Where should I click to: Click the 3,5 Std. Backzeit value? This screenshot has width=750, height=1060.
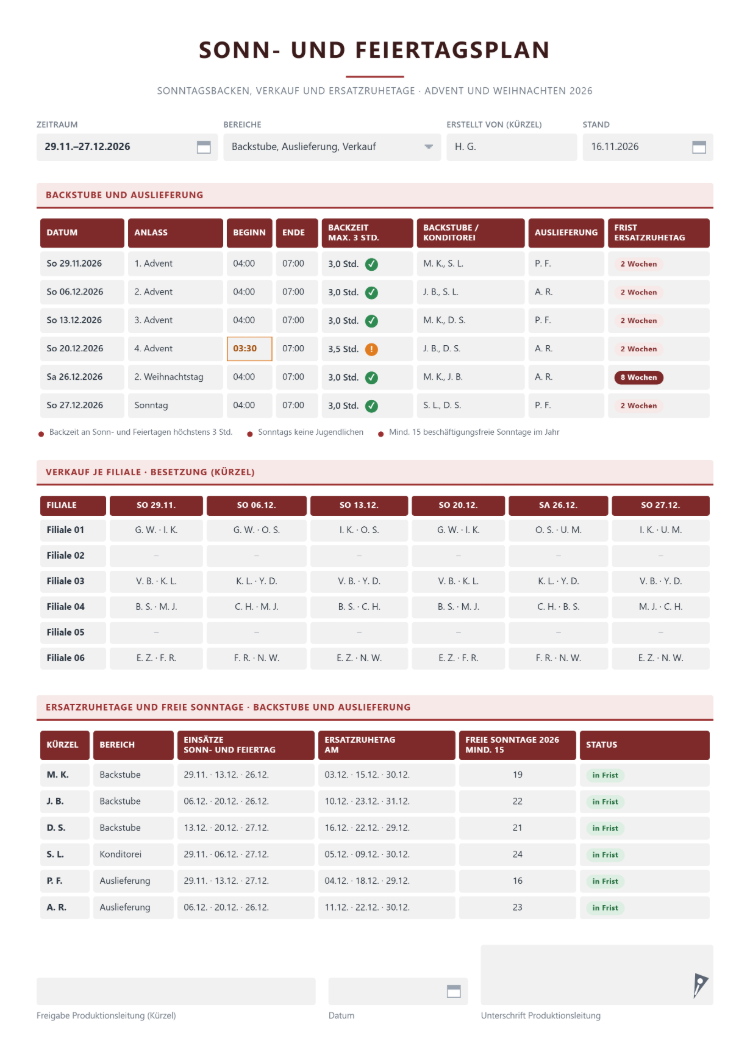click(x=343, y=350)
